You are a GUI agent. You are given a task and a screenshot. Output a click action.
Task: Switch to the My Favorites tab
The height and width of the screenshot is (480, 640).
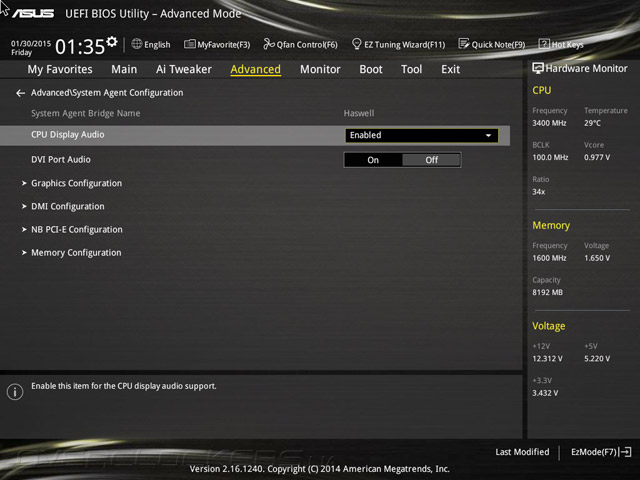[60, 69]
